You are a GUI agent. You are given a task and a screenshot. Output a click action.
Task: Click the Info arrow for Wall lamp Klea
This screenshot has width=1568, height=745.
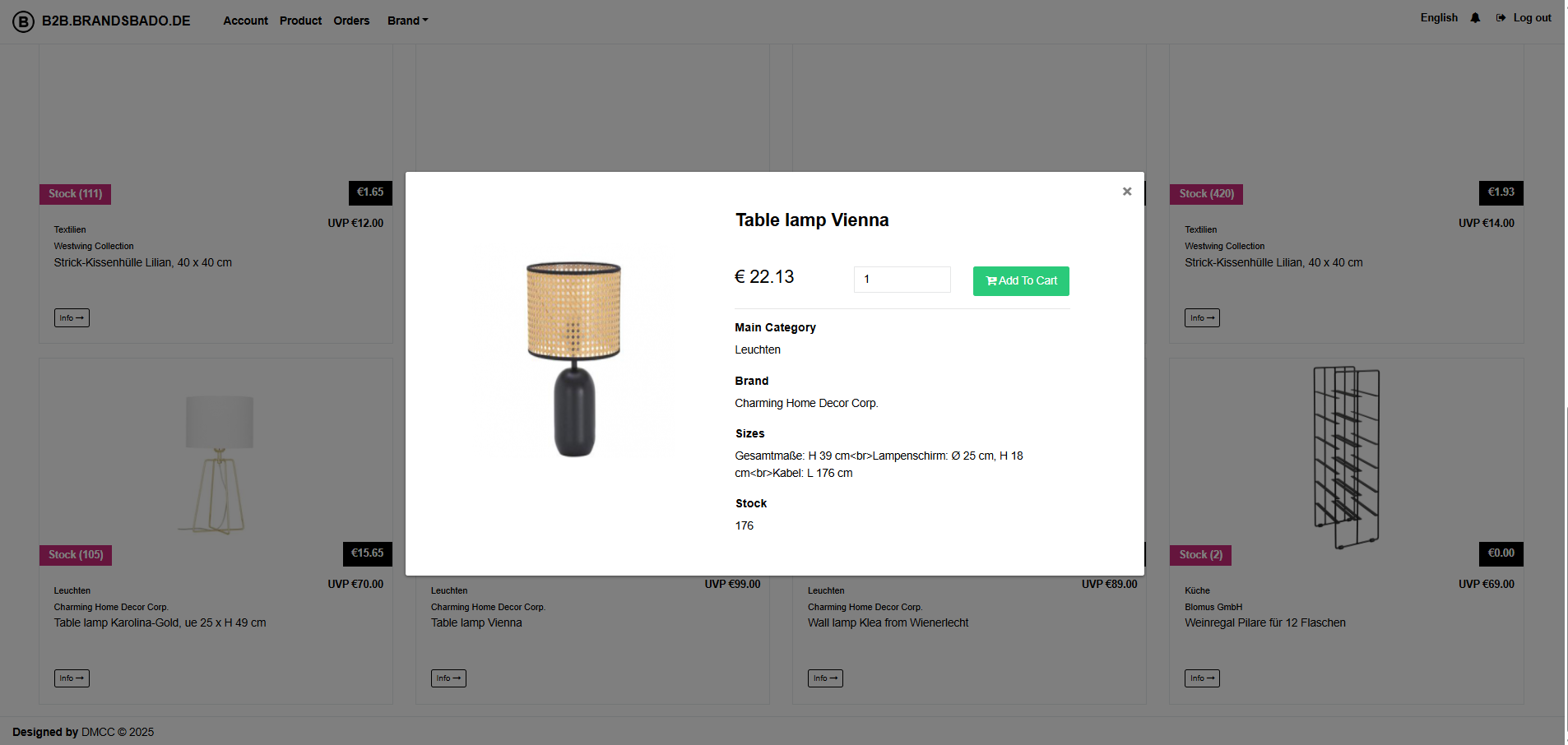(x=825, y=678)
